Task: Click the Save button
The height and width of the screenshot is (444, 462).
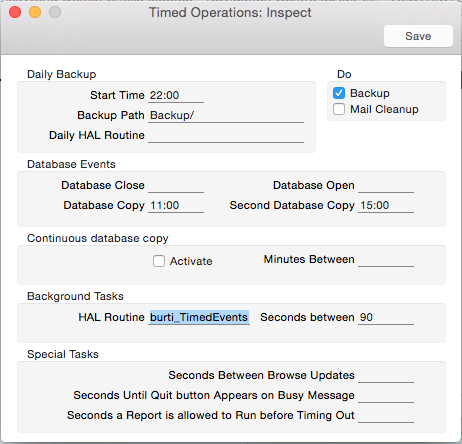Action: coord(418,36)
